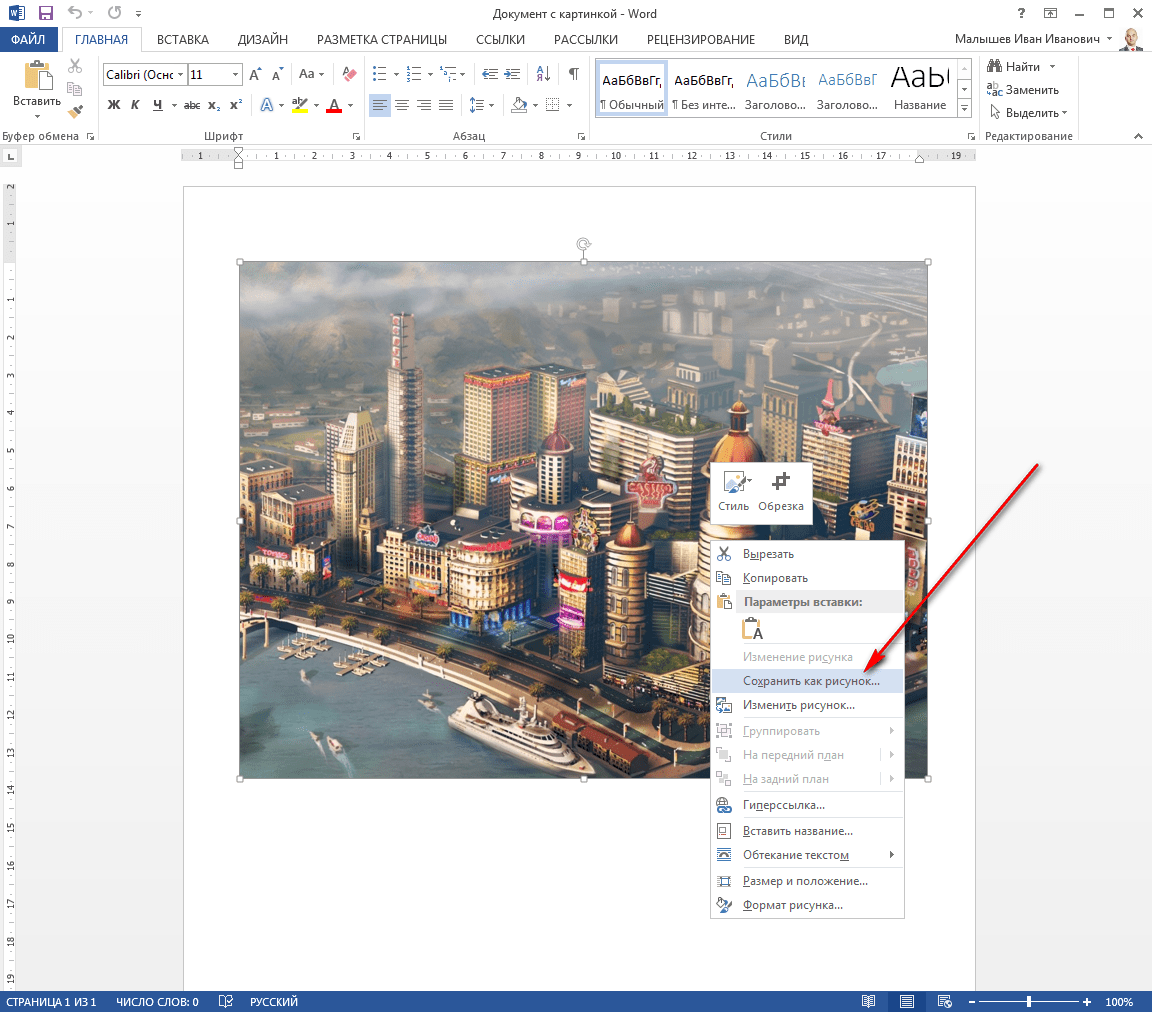Collapse the ribbon with the arrow

tap(1138, 136)
